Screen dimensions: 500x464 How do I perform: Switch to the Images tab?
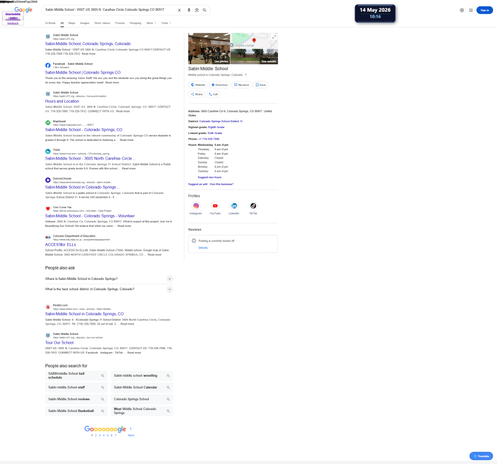[85, 23]
